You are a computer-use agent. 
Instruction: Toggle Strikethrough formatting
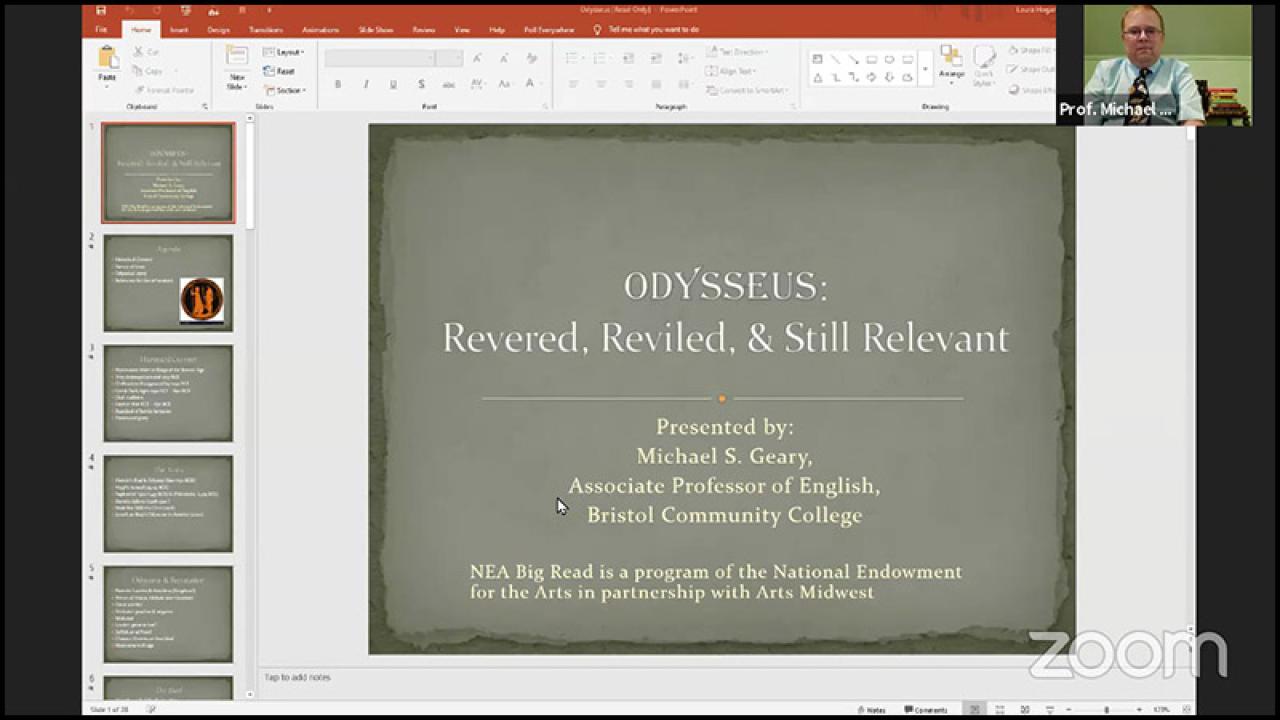tap(449, 84)
